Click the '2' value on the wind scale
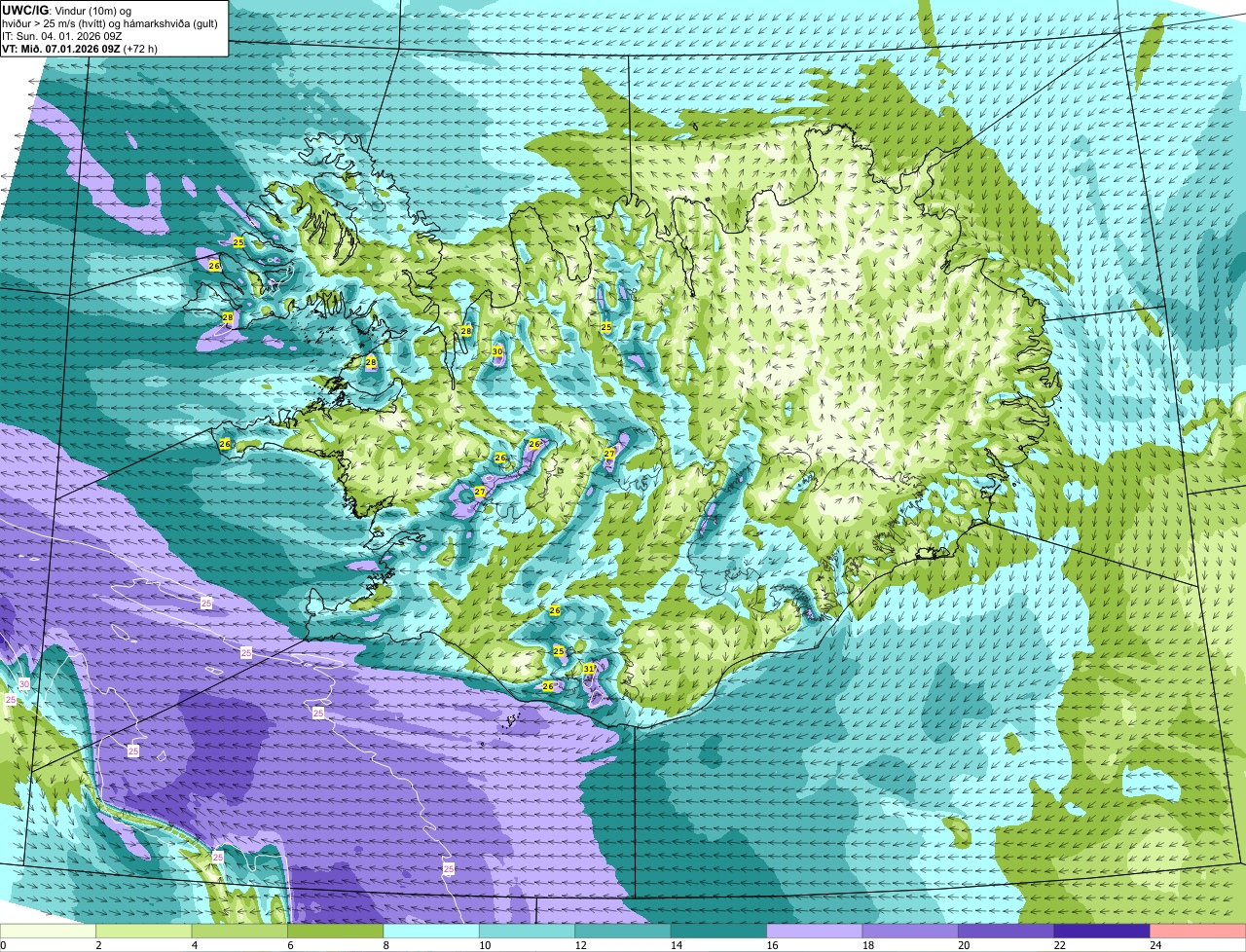Viewport: 1246px width, 952px height. [x=98, y=944]
